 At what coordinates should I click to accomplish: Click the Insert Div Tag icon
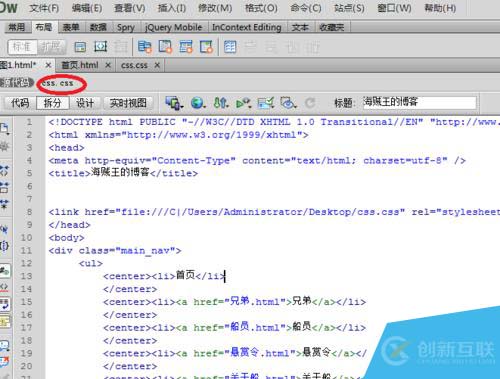80,47
